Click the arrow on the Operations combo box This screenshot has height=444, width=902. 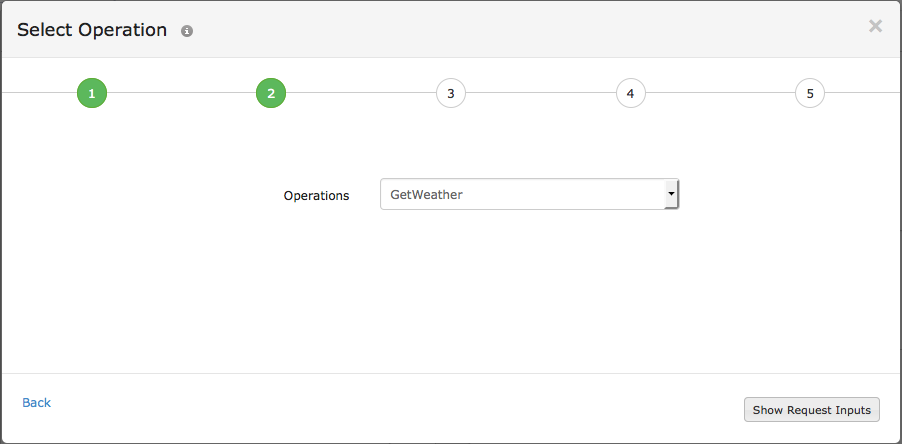(671, 194)
